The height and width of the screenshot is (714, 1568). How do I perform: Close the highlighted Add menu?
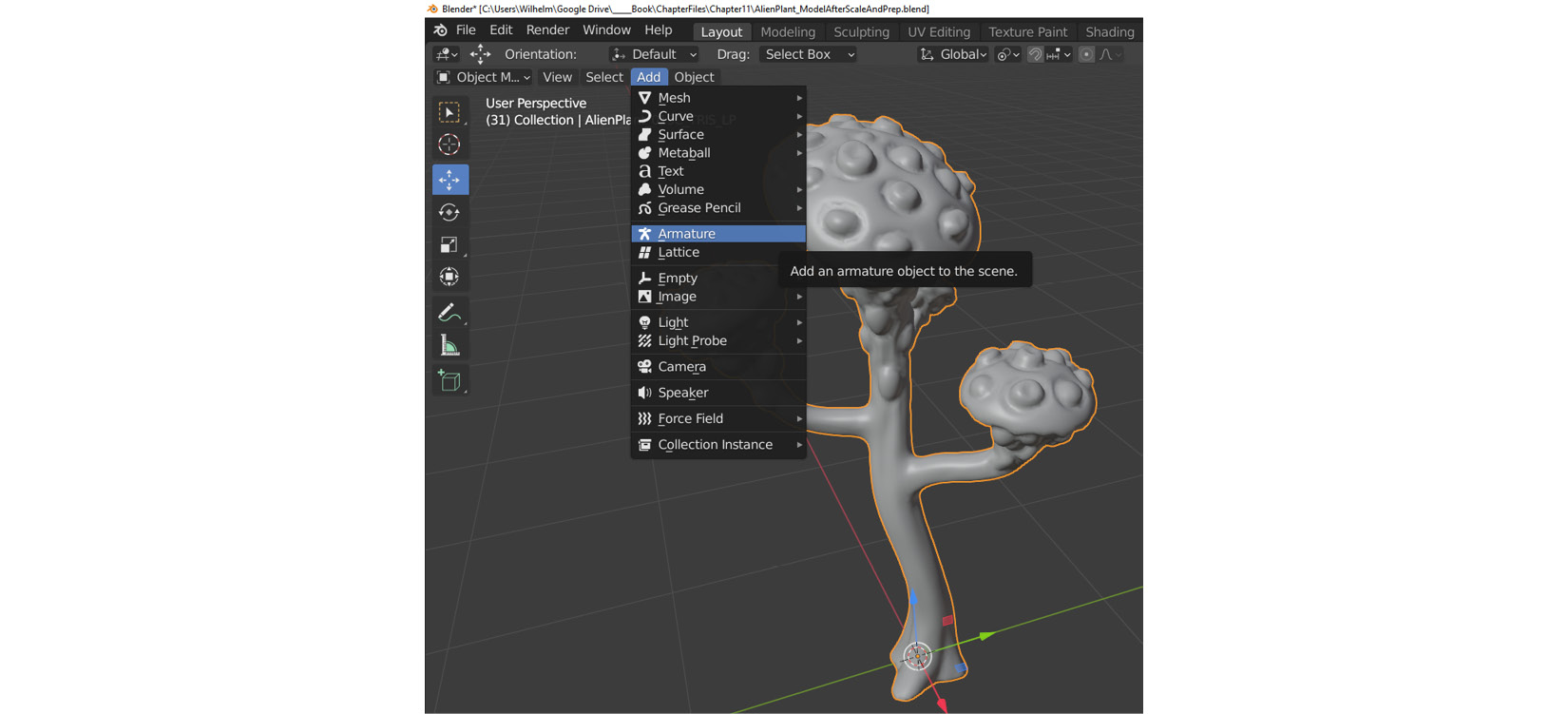point(649,77)
